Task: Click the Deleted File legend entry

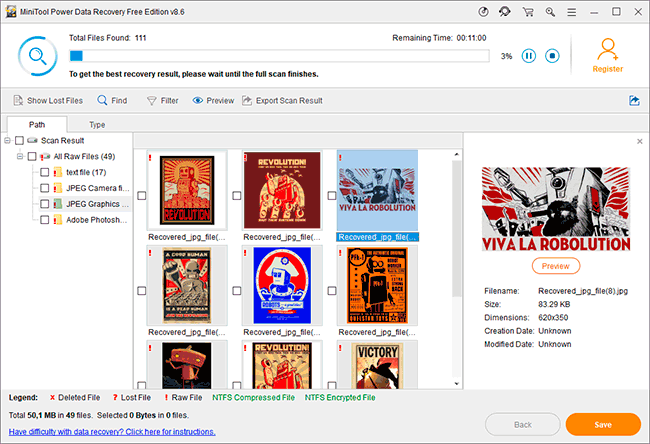Action: [x=75, y=398]
